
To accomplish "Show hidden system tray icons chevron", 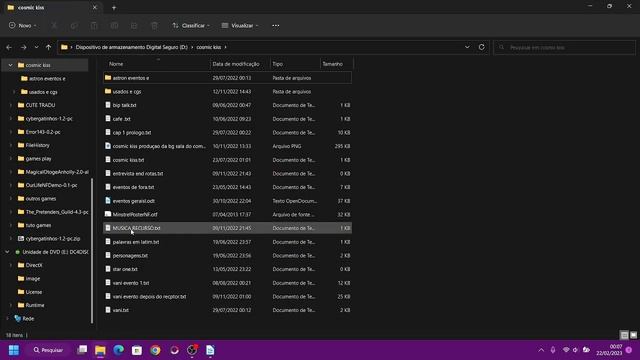I will tap(541, 350).
